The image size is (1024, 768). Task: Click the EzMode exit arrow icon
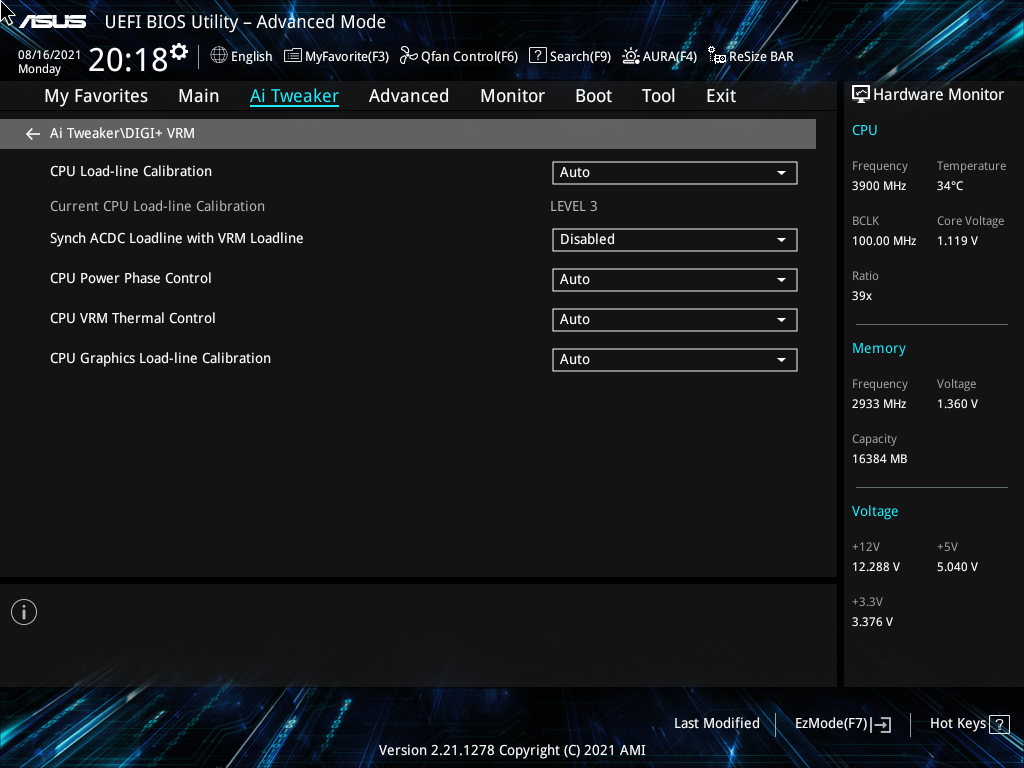click(881, 724)
